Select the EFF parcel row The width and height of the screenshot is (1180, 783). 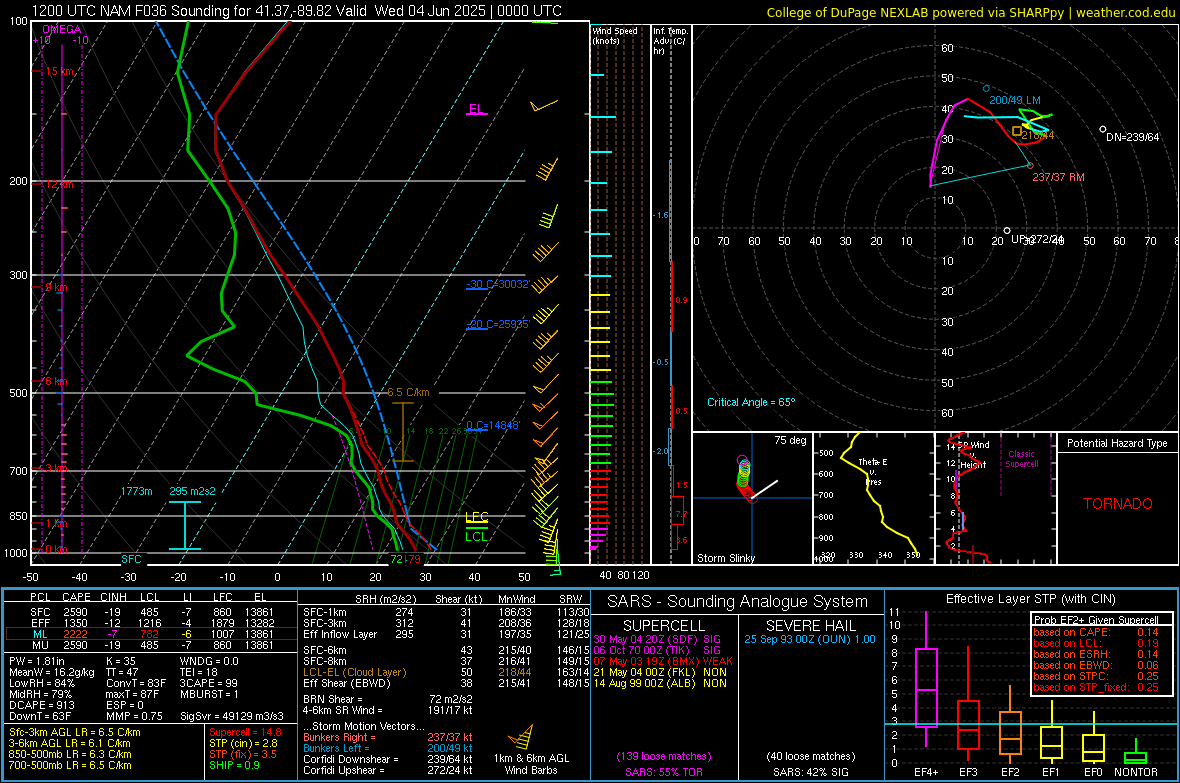[151, 623]
